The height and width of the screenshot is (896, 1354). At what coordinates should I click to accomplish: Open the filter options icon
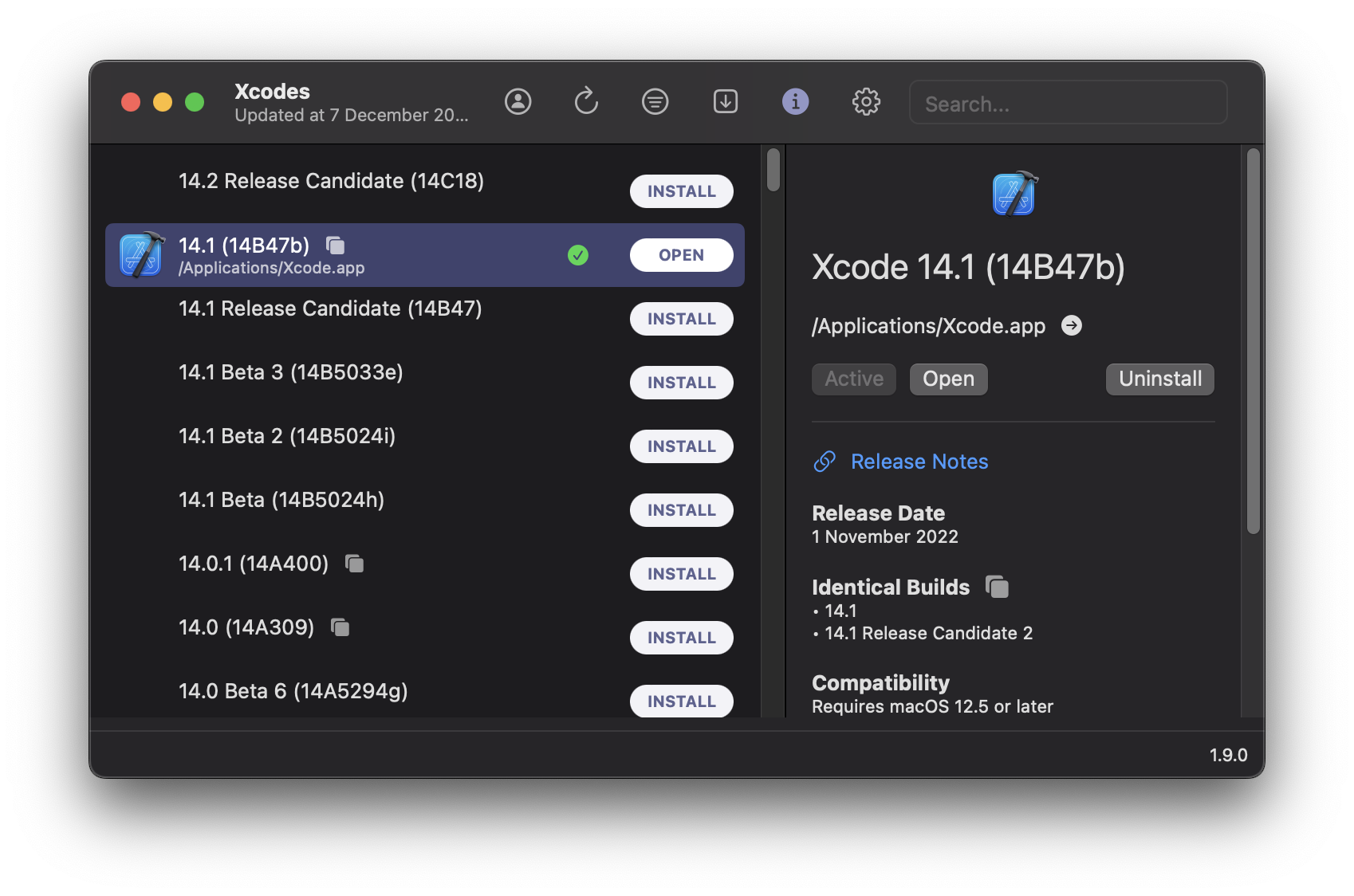[x=655, y=101]
